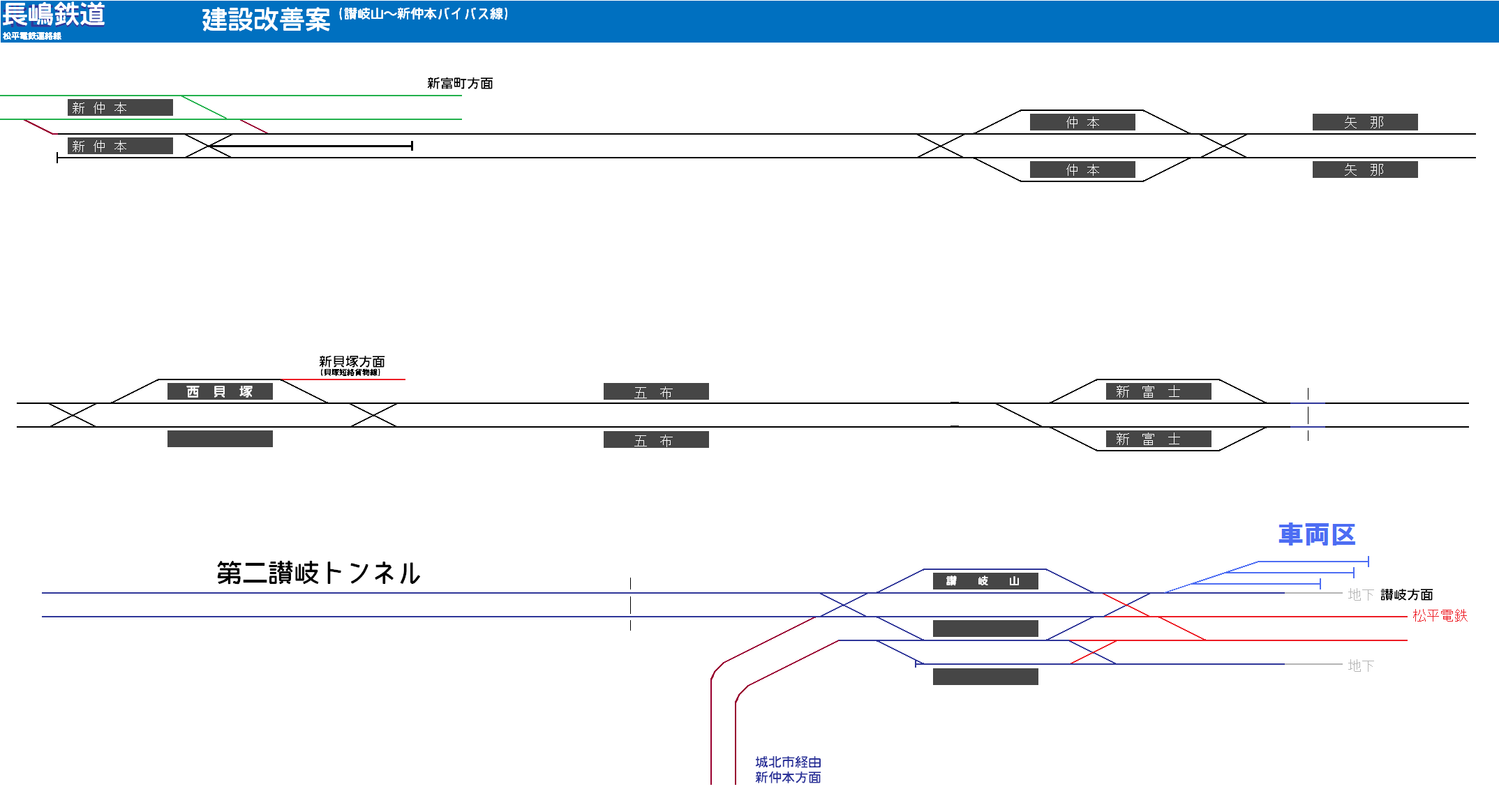Viewport: 1499px width, 812px height.
Task: Click the 城北市経由 新仲本方面 label
Action: [788, 770]
